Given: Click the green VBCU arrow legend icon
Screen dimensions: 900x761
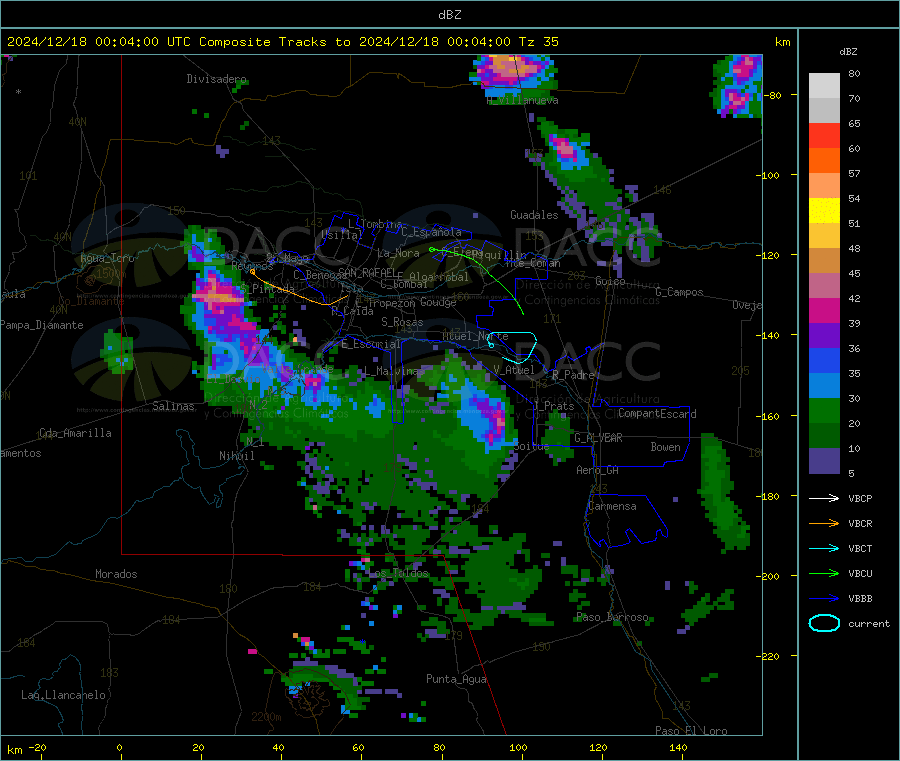Looking at the screenshot, I should tap(824, 573).
